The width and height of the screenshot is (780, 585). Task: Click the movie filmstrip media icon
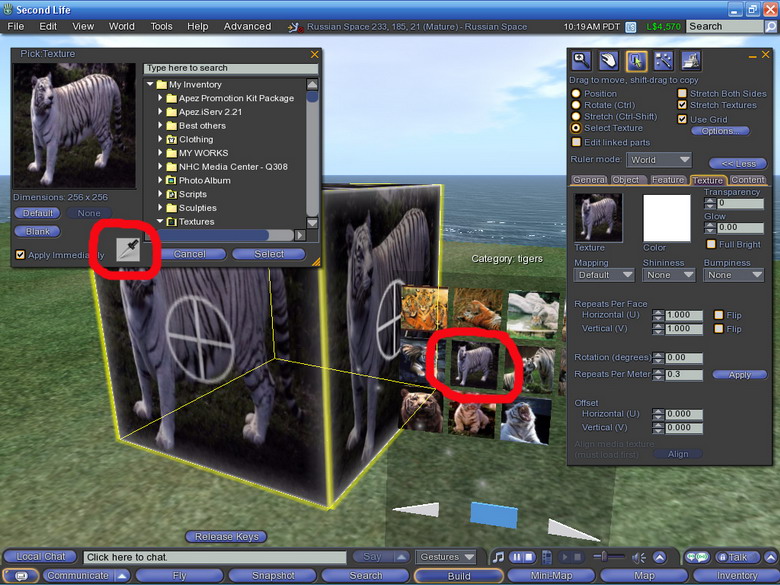tap(547, 557)
